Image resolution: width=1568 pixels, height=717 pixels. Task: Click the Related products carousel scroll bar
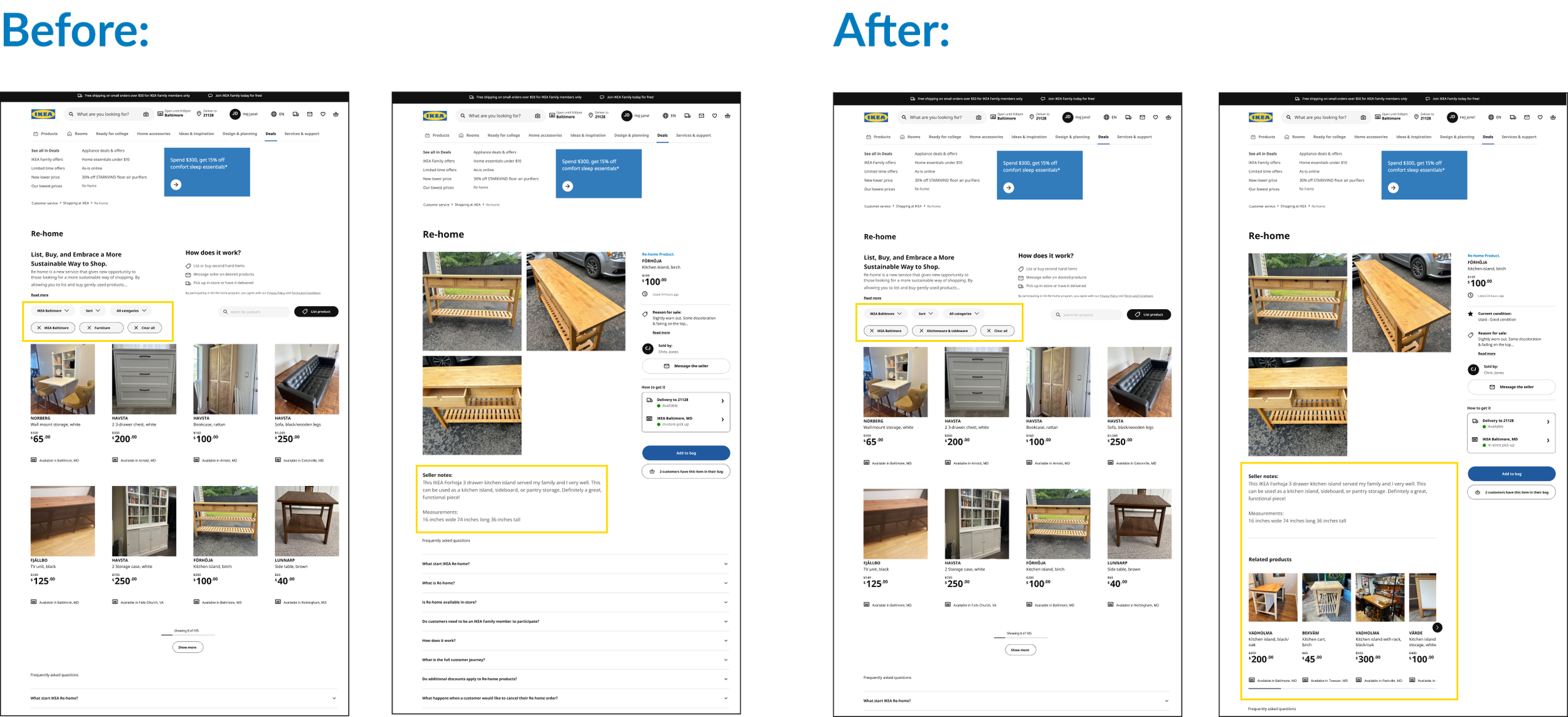tap(1264, 688)
